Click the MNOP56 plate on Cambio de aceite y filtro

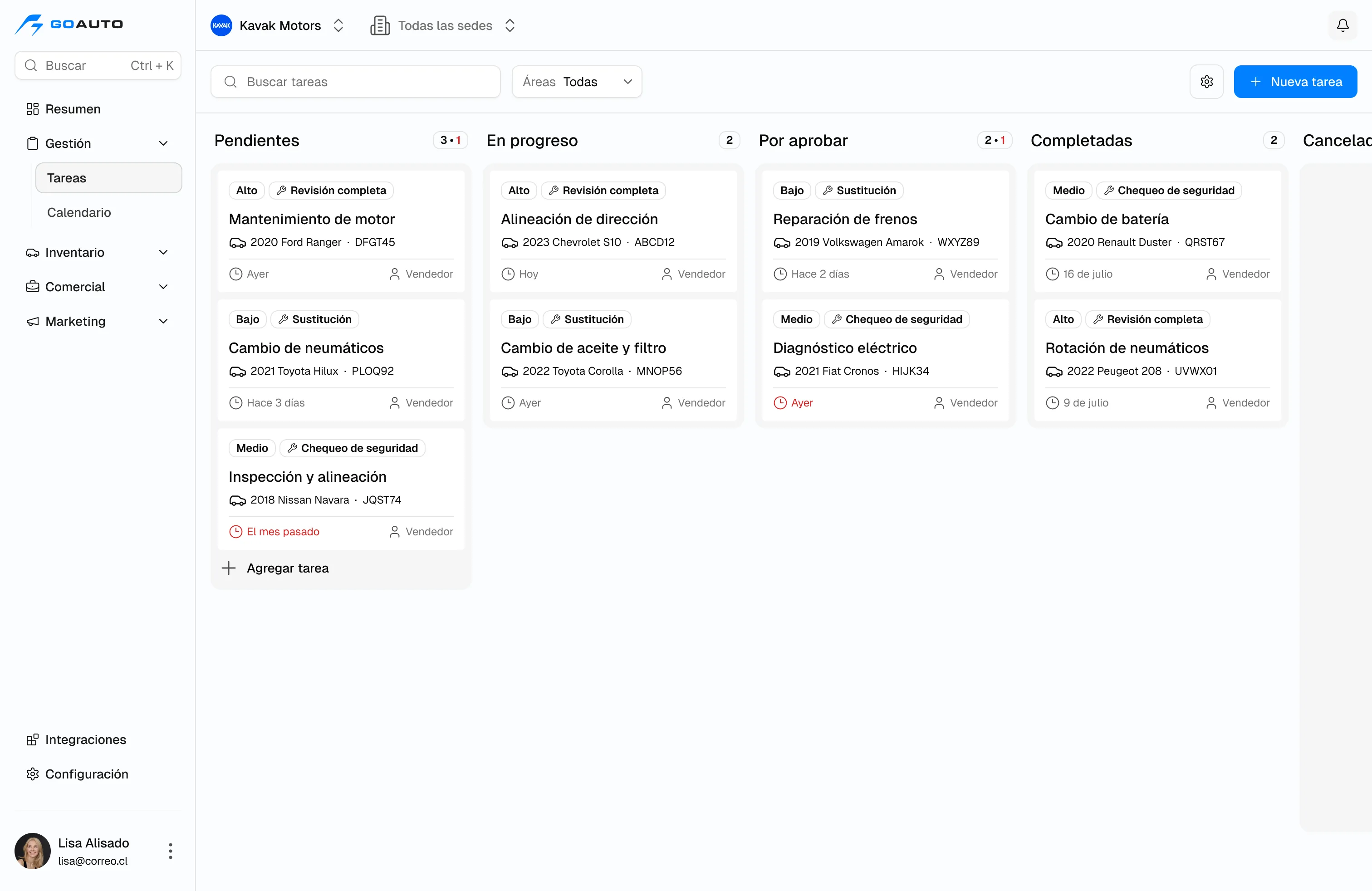659,371
